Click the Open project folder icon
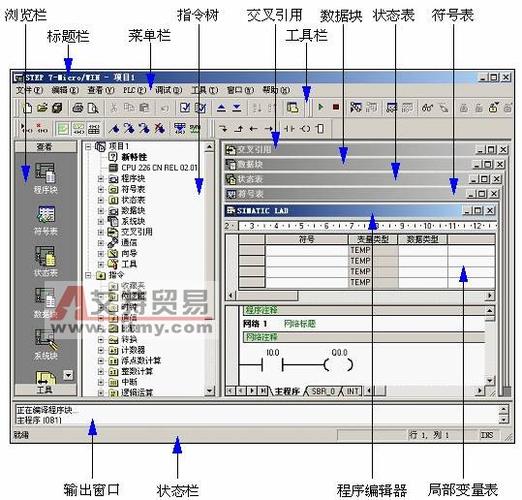The height and width of the screenshot is (500, 522). [42, 108]
